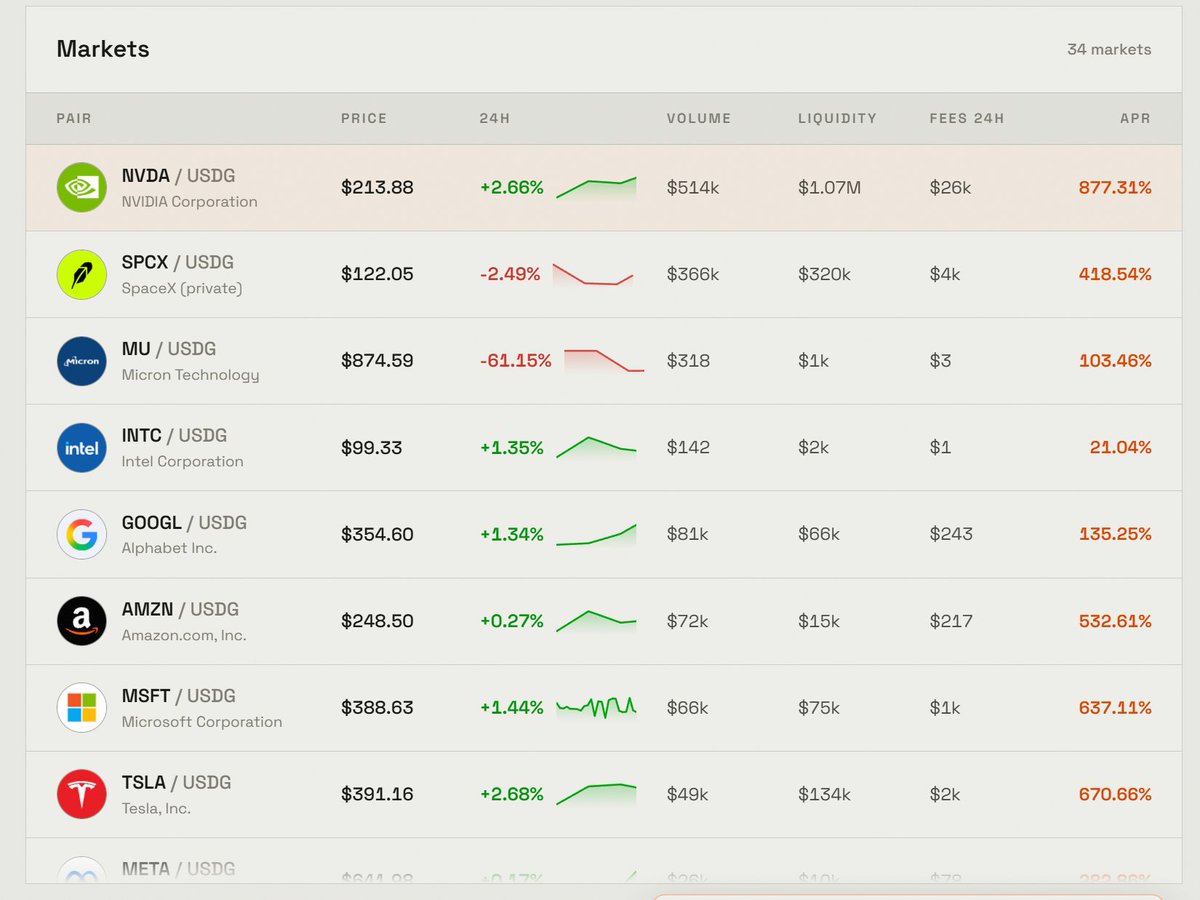
Task: Sort by the PAIR column header
Action: (x=74, y=118)
